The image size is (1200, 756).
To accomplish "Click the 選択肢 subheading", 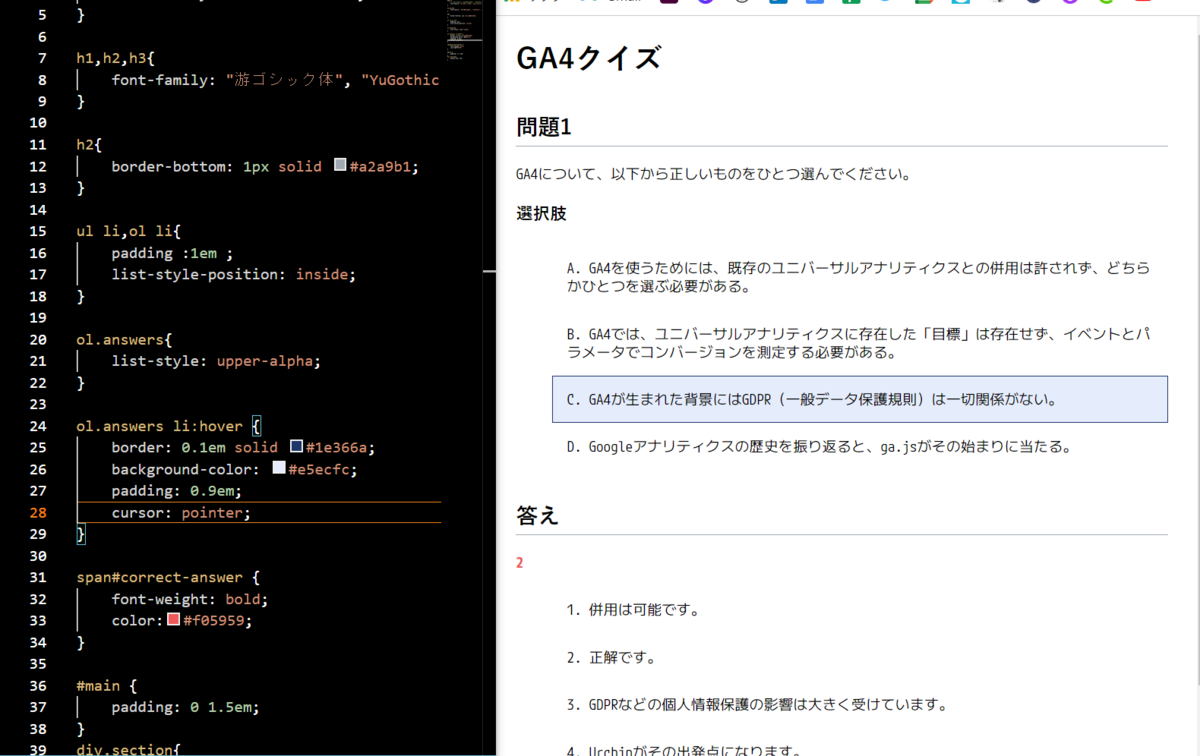I will [x=542, y=213].
